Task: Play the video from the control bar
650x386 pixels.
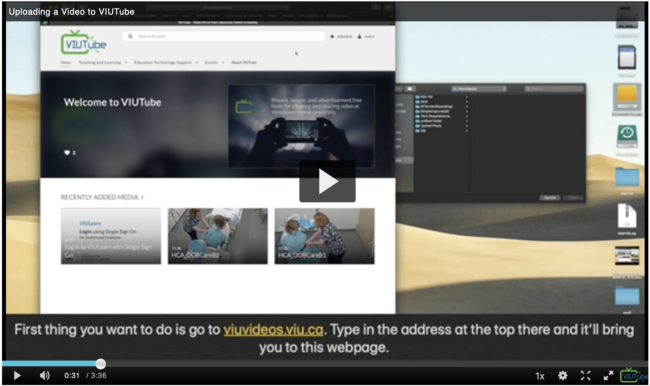Action: tap(17, 376)
